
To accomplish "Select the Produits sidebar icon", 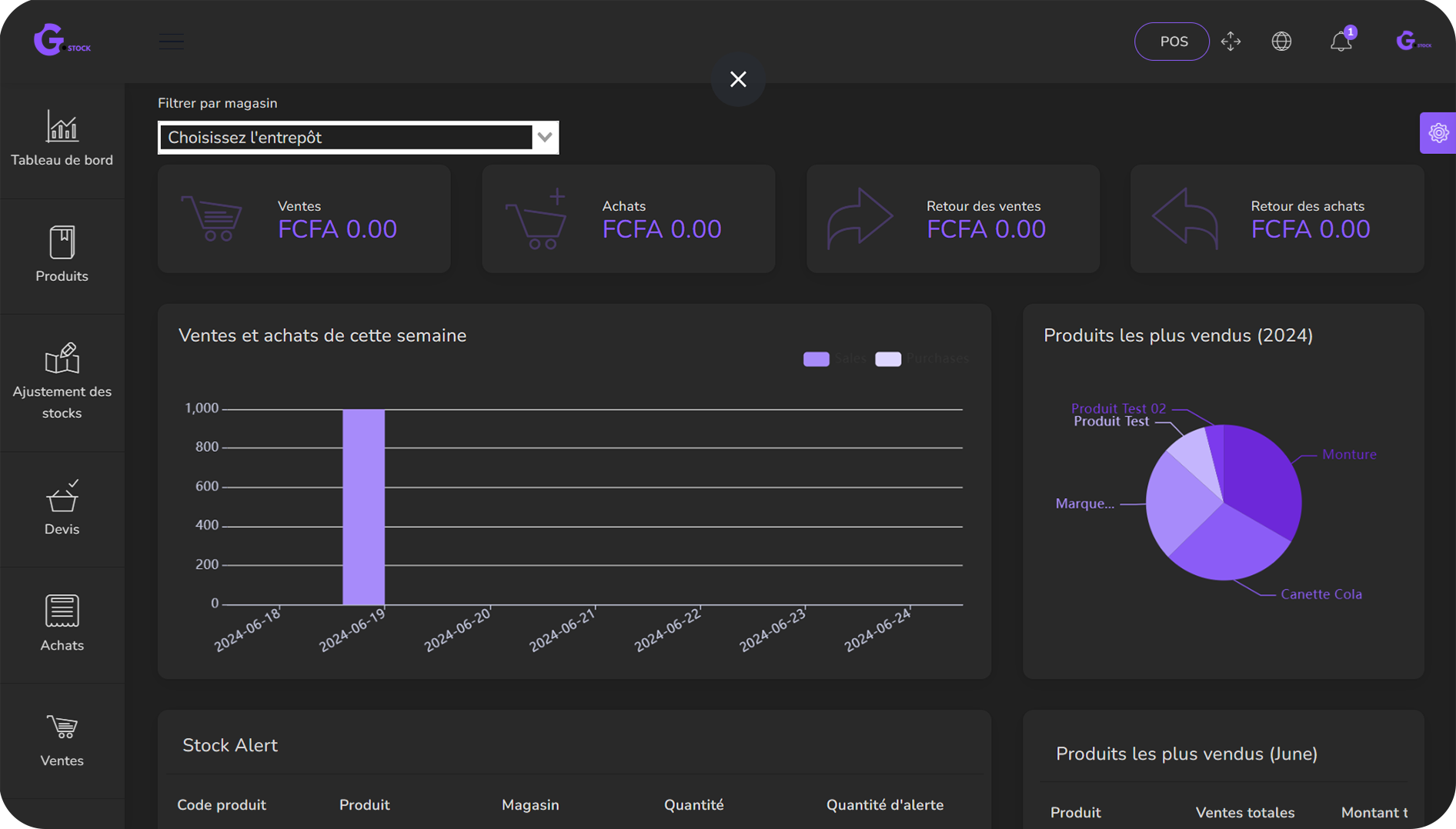I will point(62,254).
